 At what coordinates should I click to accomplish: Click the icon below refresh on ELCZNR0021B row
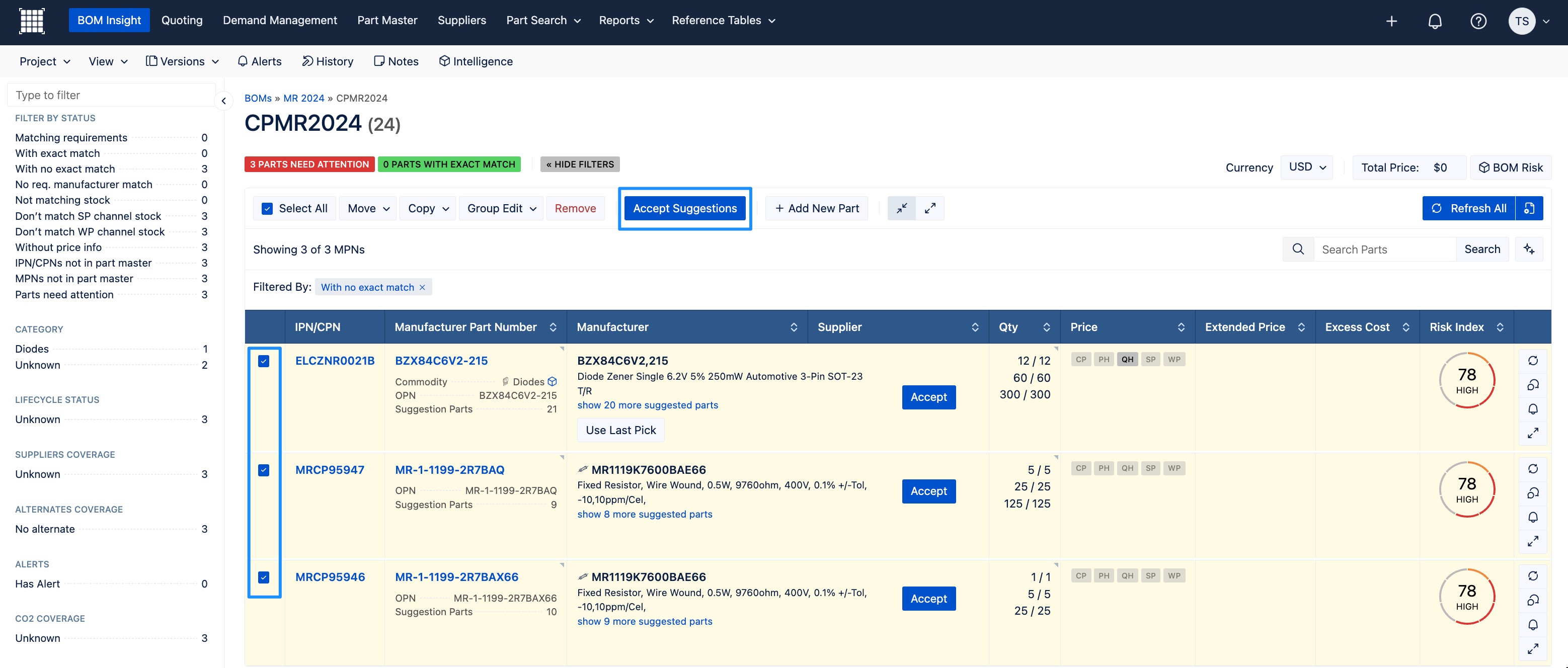point(1533,384)
